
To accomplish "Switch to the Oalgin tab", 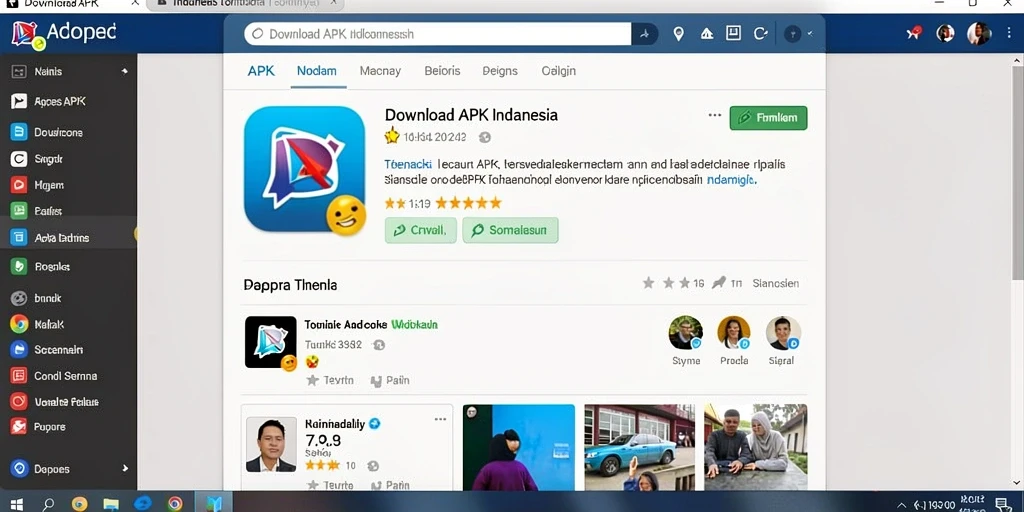I will pos(558,71).
